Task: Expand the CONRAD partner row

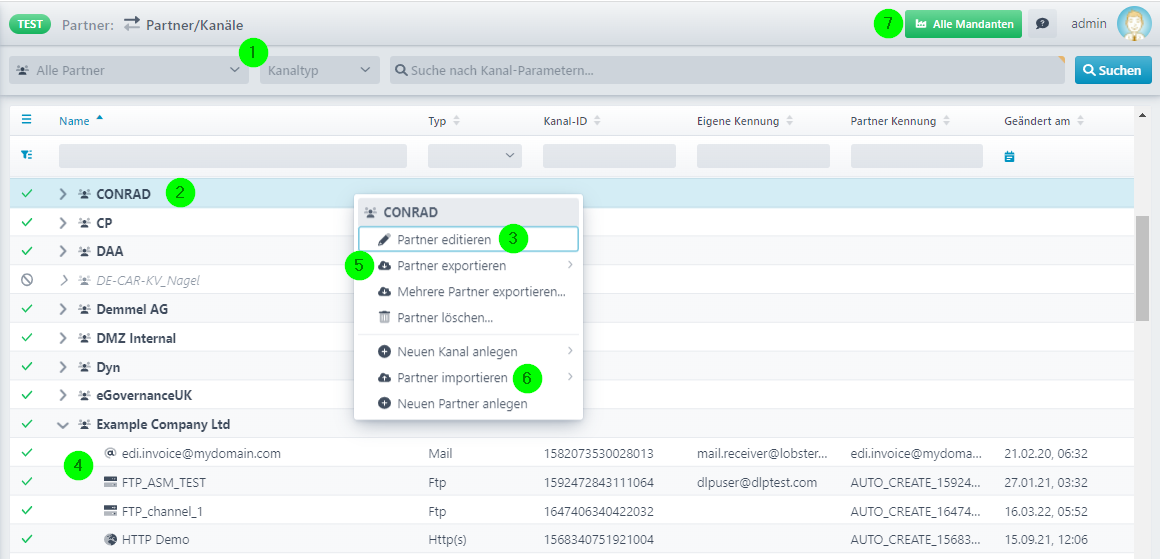Action: (63, 194)
